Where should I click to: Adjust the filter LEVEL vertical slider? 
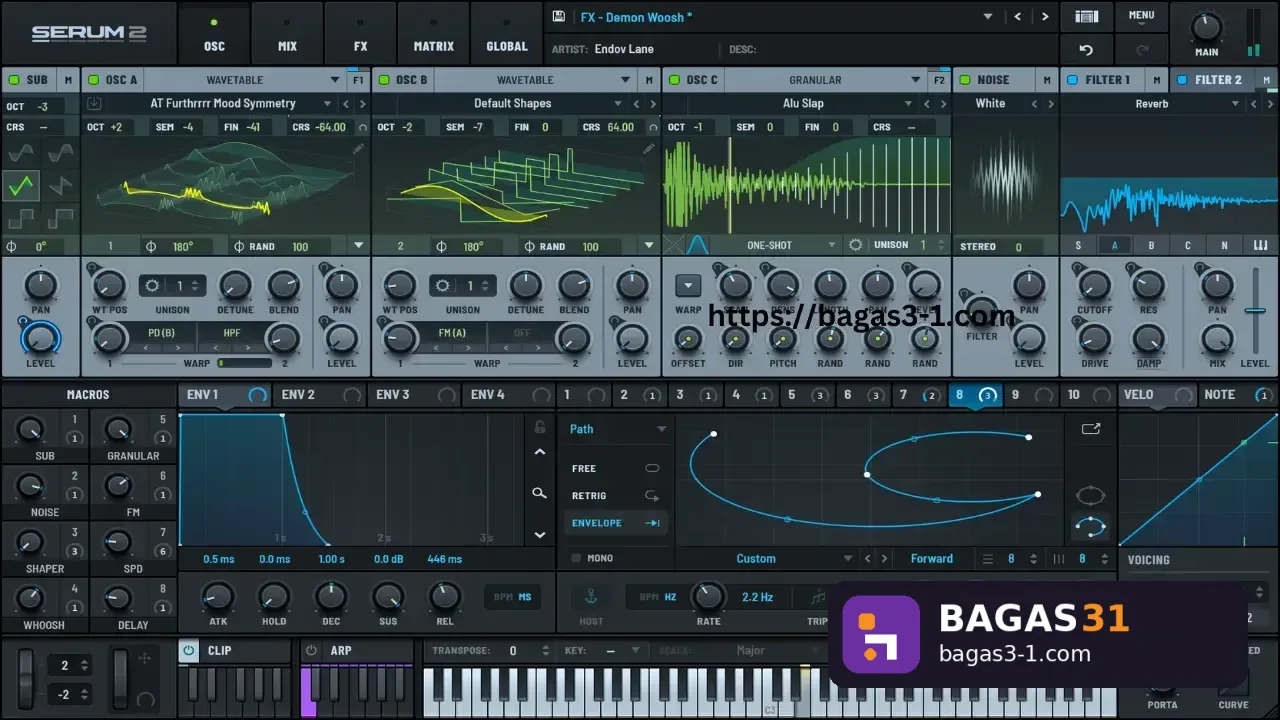[x=1255, y=311]
